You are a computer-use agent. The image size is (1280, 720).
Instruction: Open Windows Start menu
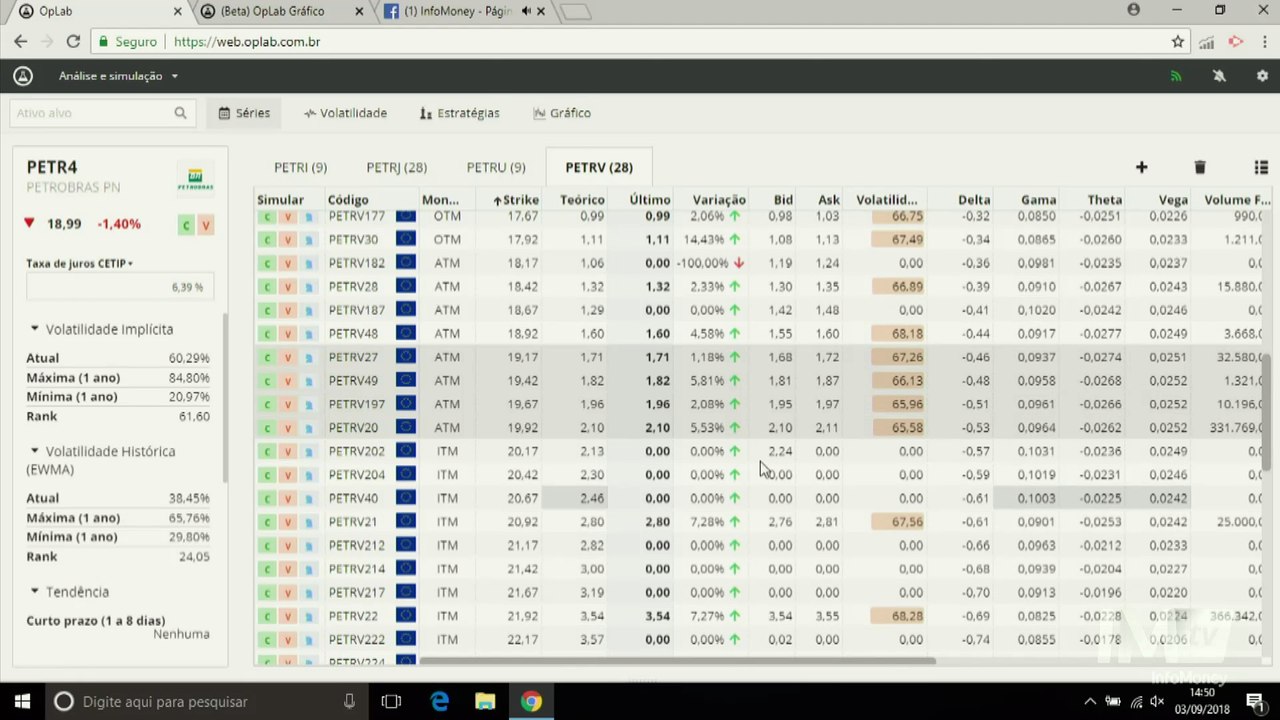[22, 701]
